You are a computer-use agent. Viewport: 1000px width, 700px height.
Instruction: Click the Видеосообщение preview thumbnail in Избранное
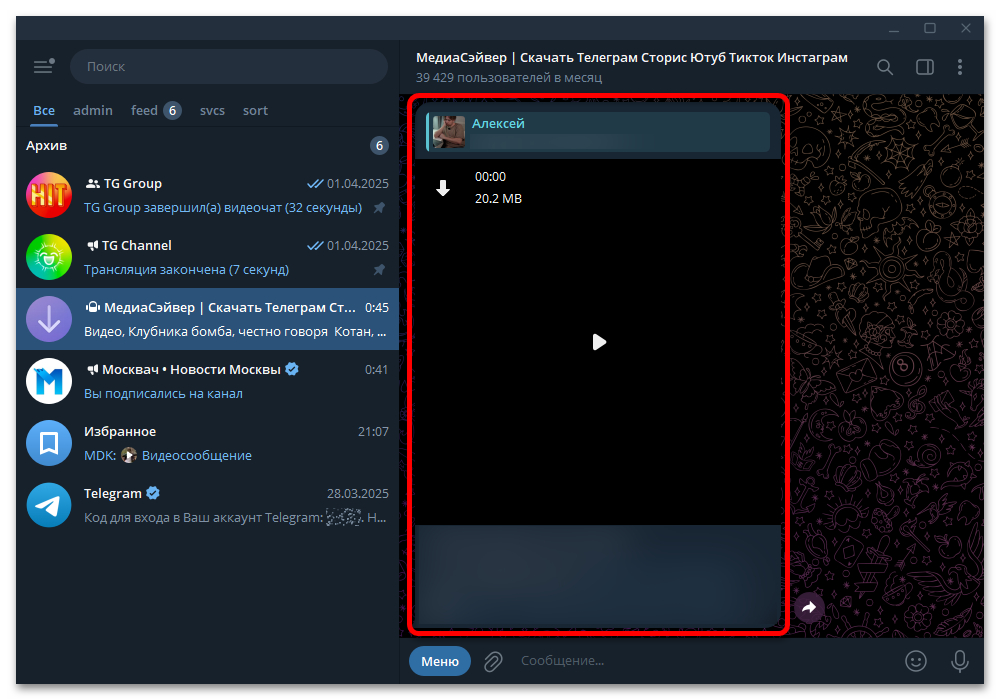(129, 455)
